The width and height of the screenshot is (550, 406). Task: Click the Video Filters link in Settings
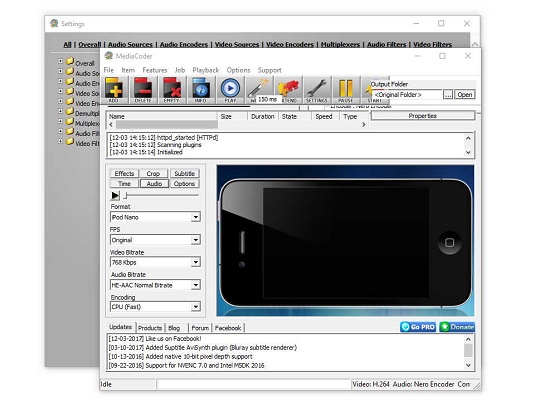[x=432, y=45]
